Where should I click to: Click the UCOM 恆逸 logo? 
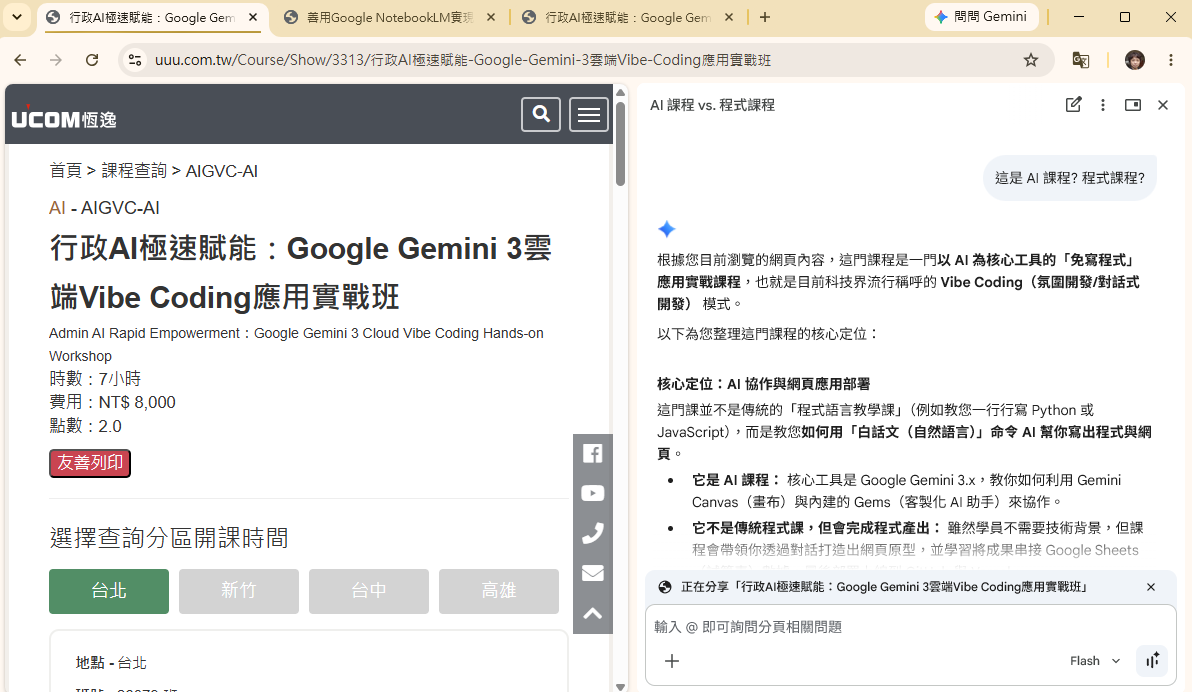(64, 118)
